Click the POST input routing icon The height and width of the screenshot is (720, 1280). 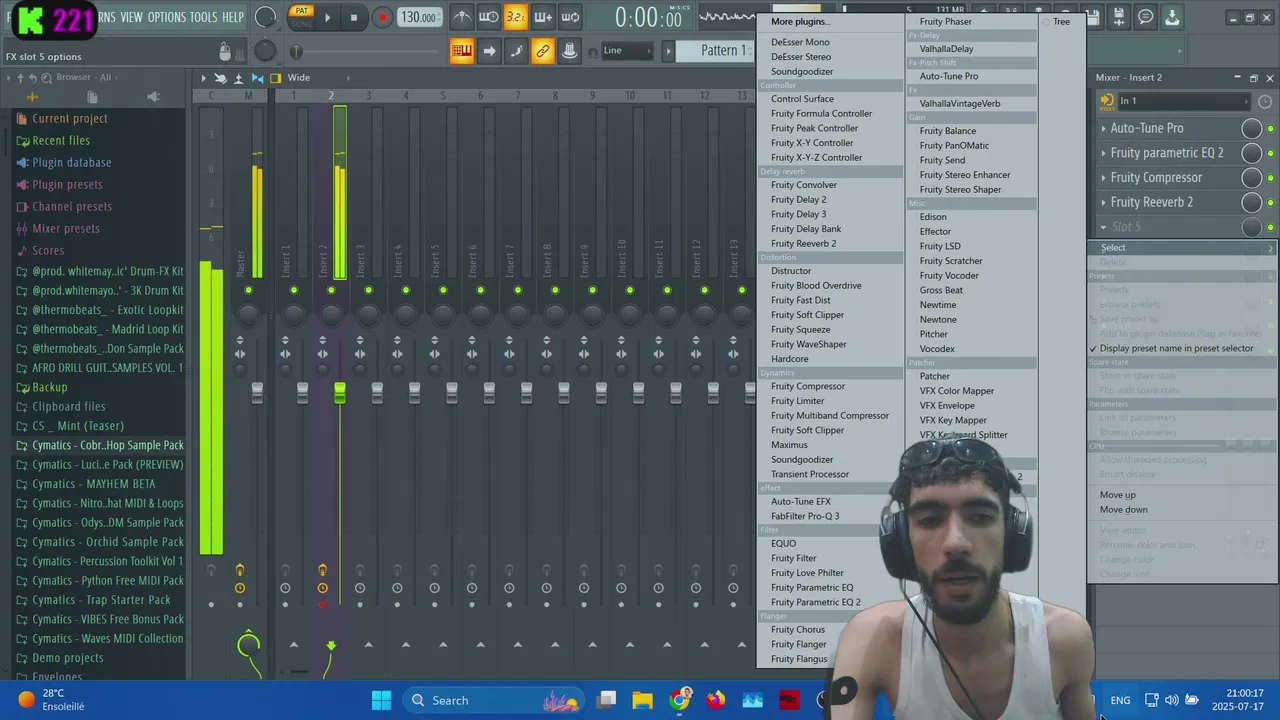(1107, 101)
